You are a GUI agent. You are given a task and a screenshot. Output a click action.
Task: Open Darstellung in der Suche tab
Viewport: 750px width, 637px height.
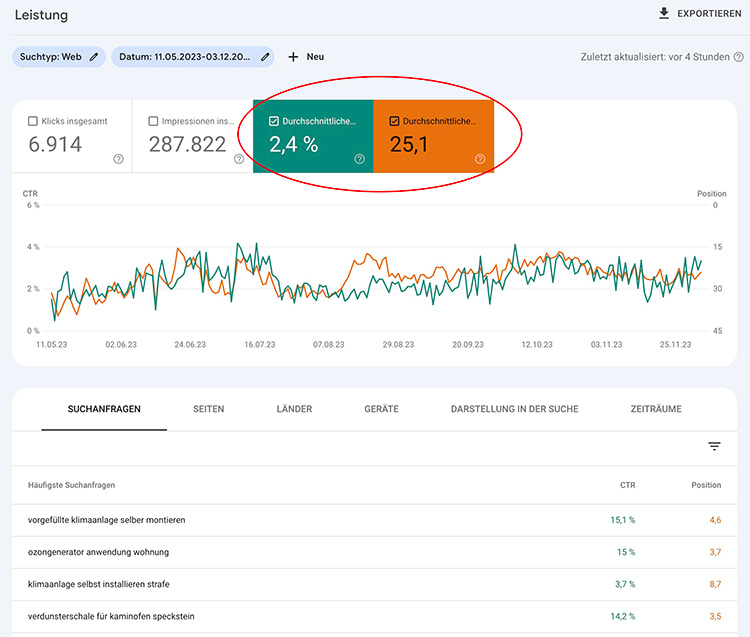pyautogui.click(x=515, y=409)
